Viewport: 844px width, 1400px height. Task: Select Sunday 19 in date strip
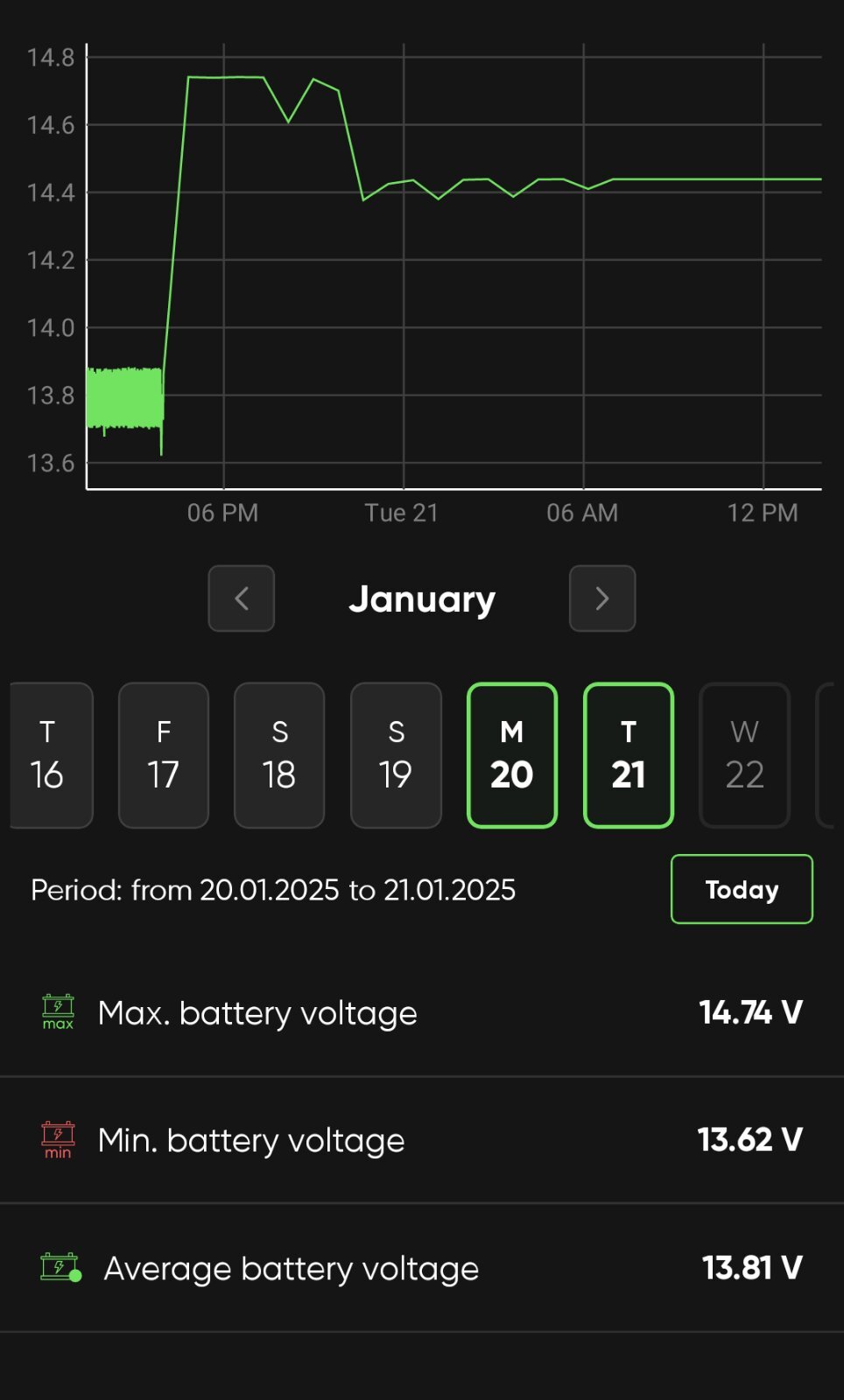point(396,755)
